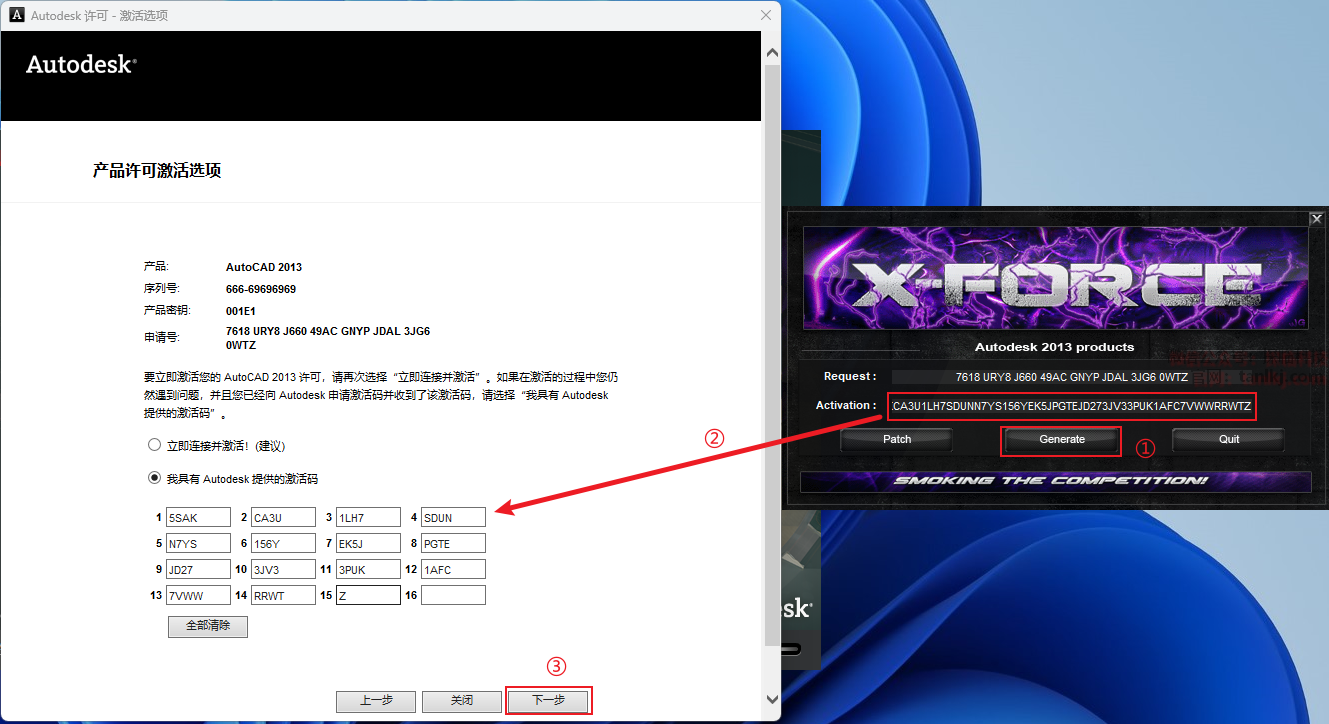Viewport: 1329px width, 724px height.
Task: Click activation code field 13 containing 7VWW
Action: pos(199,595)
